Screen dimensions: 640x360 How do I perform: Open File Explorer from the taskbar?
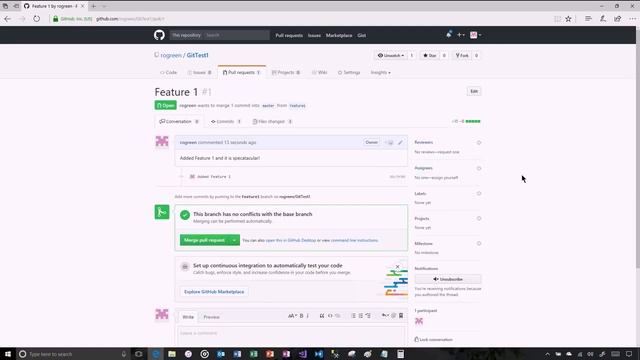tap(172, 354)
